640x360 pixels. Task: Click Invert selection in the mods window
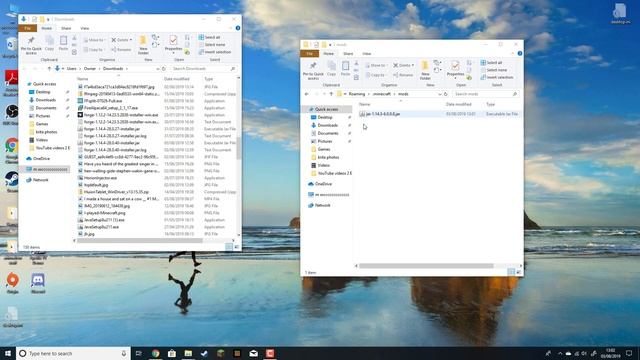coord(497,77)
